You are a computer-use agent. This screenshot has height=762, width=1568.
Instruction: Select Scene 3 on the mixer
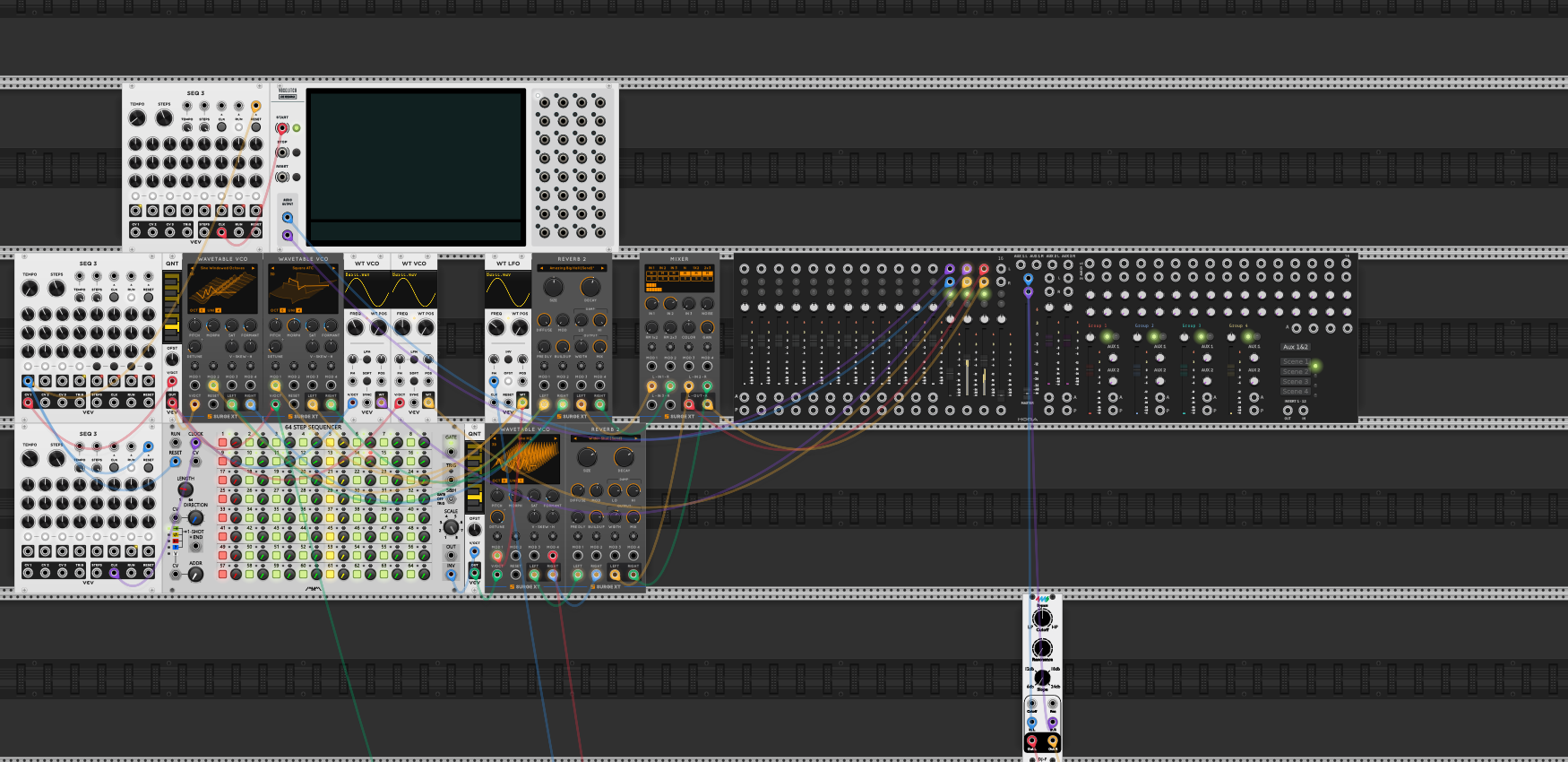tap(1296, 381)
